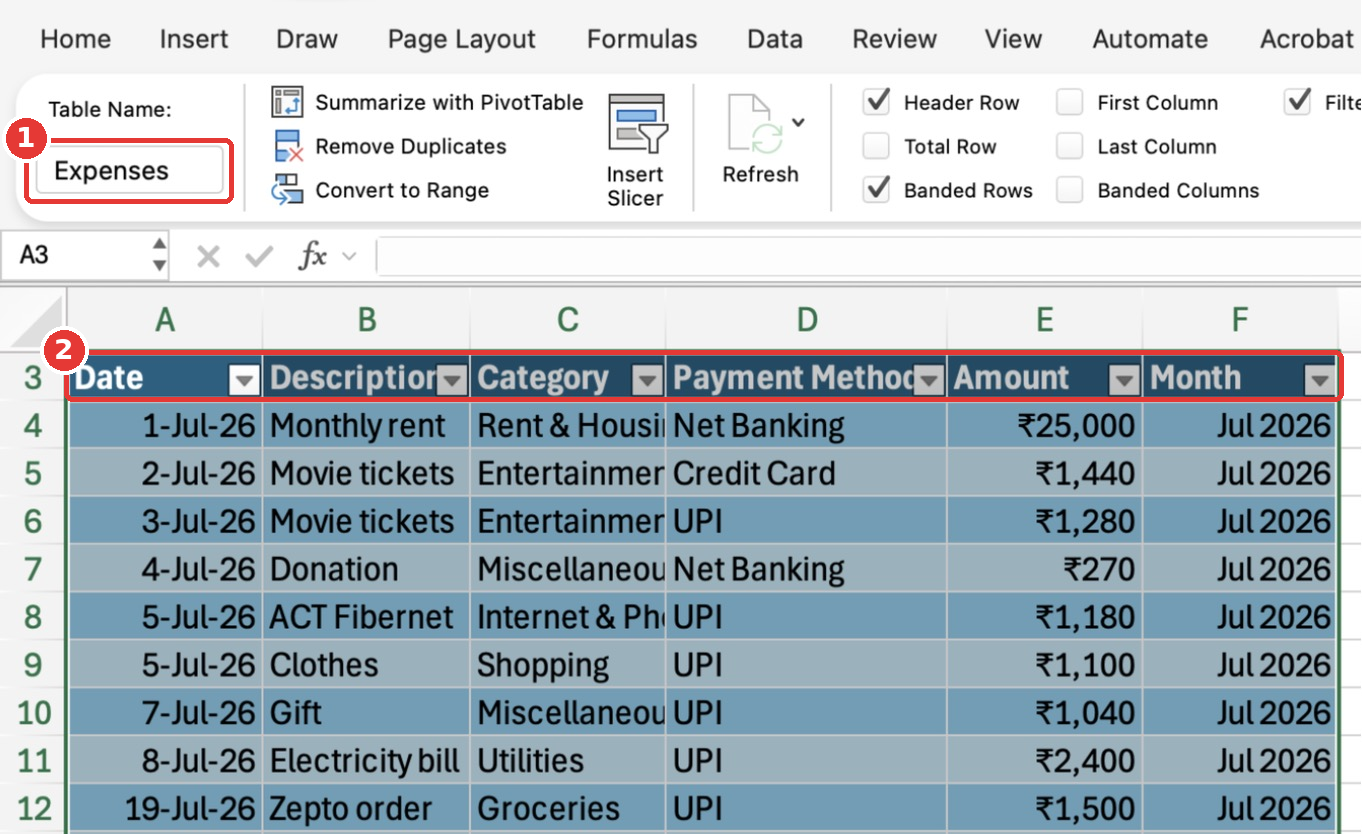Click the fx Insert Function icon
The width and height of the screenshot is (1362, 834).
click(x=312, y=257)
